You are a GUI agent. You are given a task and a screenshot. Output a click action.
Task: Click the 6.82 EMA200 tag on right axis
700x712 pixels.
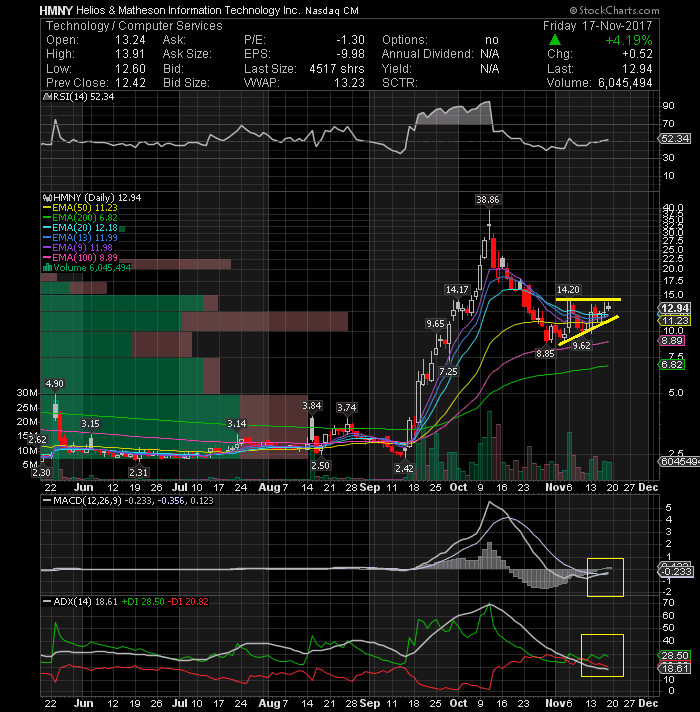pyautogui.click(x=672, y=365)
